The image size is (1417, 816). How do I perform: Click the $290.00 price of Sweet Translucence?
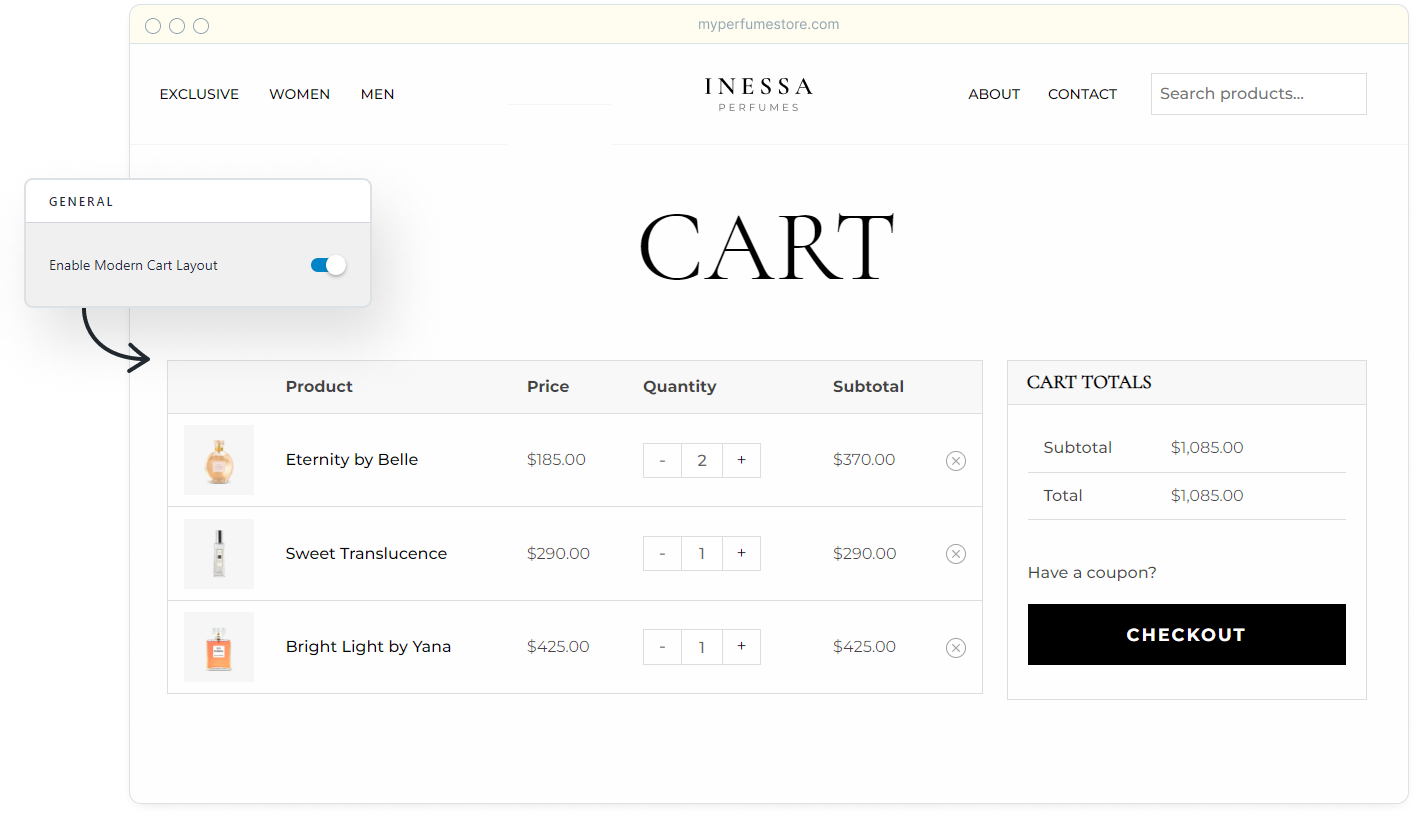[x=558, y=553]
